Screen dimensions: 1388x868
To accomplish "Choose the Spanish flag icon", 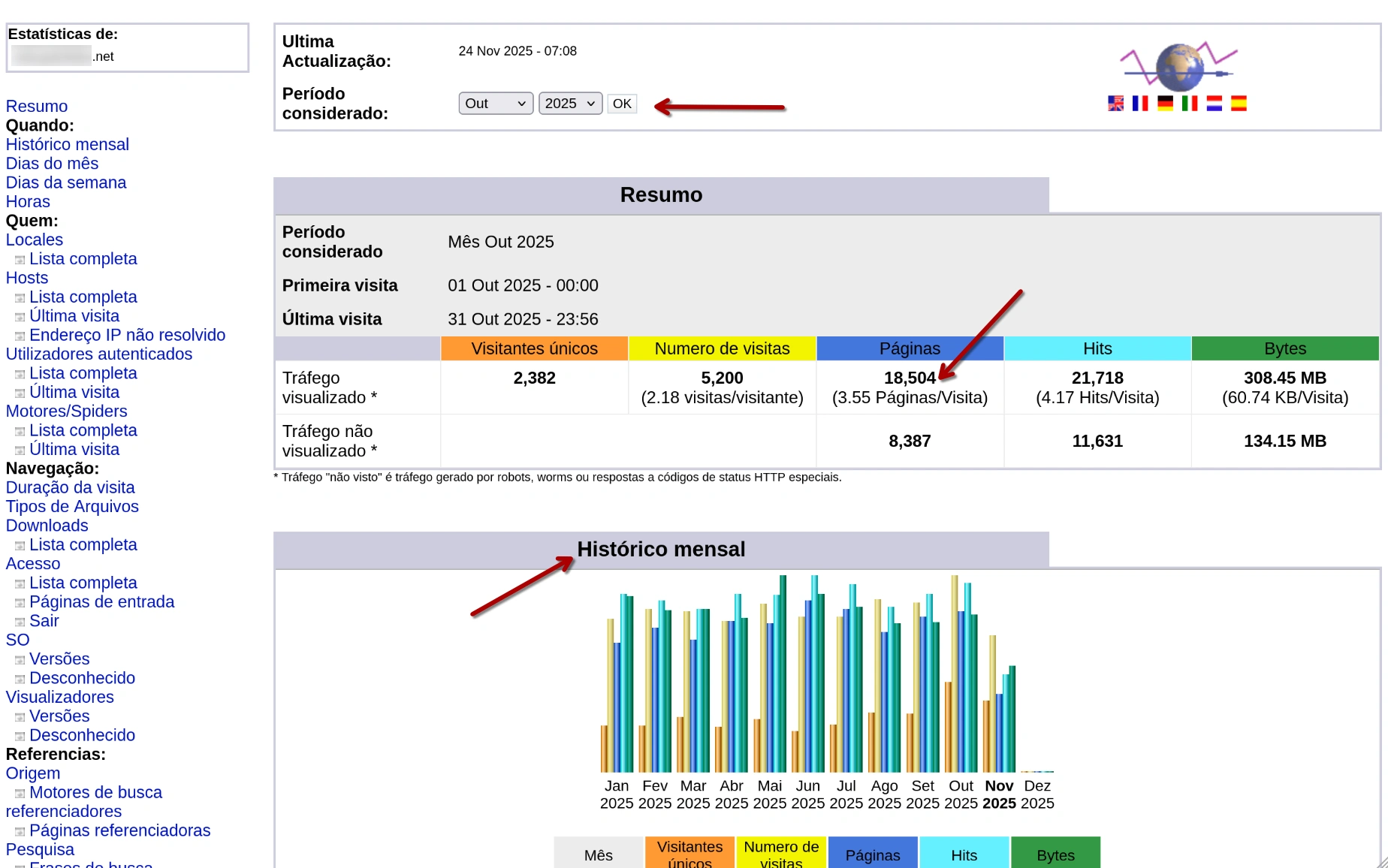I will [x=1238, y=103].
